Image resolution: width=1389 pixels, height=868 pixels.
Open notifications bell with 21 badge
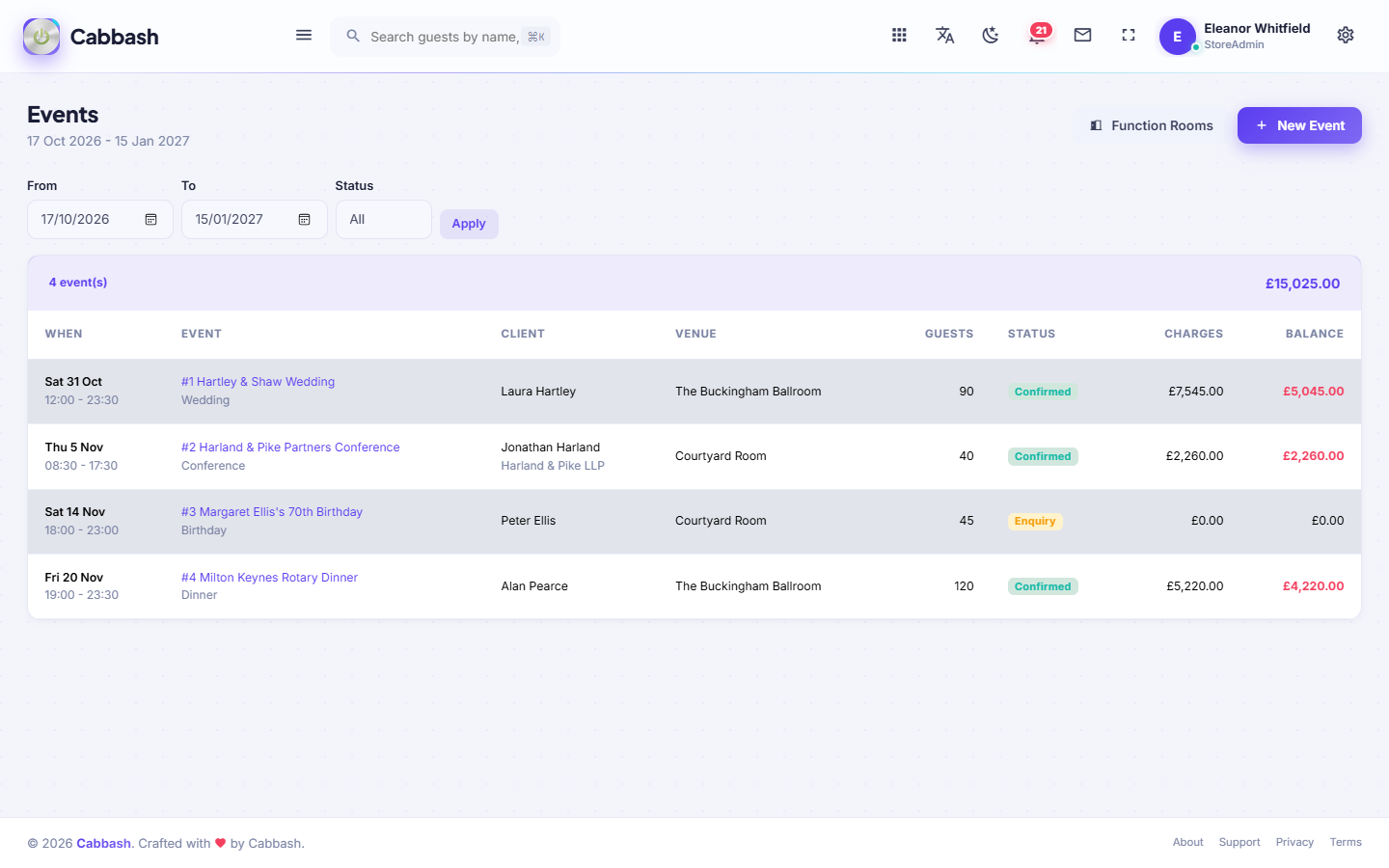(x=1038, y=35)
